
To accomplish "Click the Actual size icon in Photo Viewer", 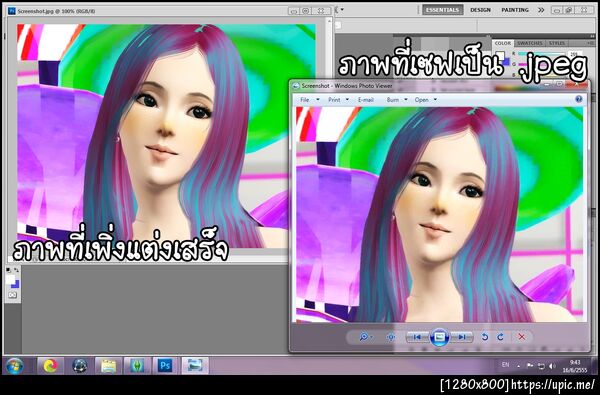I will tap(391, 337).
